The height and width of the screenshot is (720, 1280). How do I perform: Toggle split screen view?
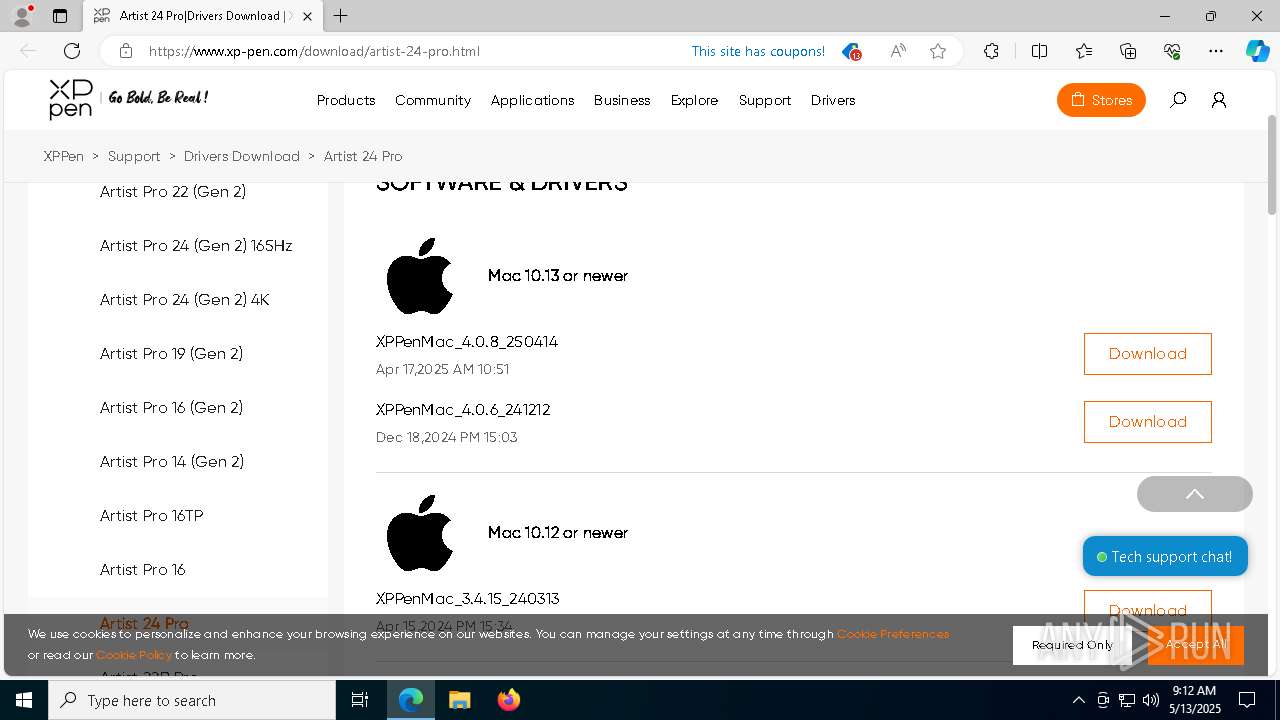click(x=1039, y=51)
